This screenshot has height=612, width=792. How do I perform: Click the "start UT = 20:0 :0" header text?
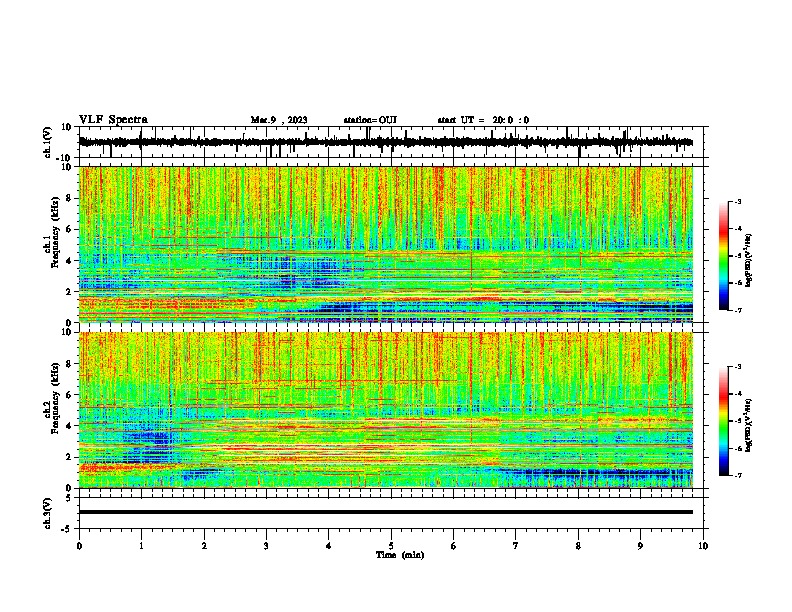pyautogui.click(x=483, y=120)
